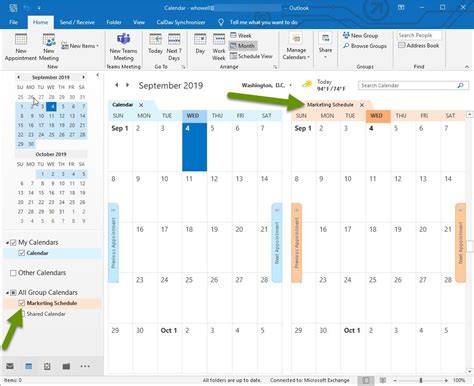Check the Other Calendars checkbox
474x386 pixels.
(x=13, y=273)
